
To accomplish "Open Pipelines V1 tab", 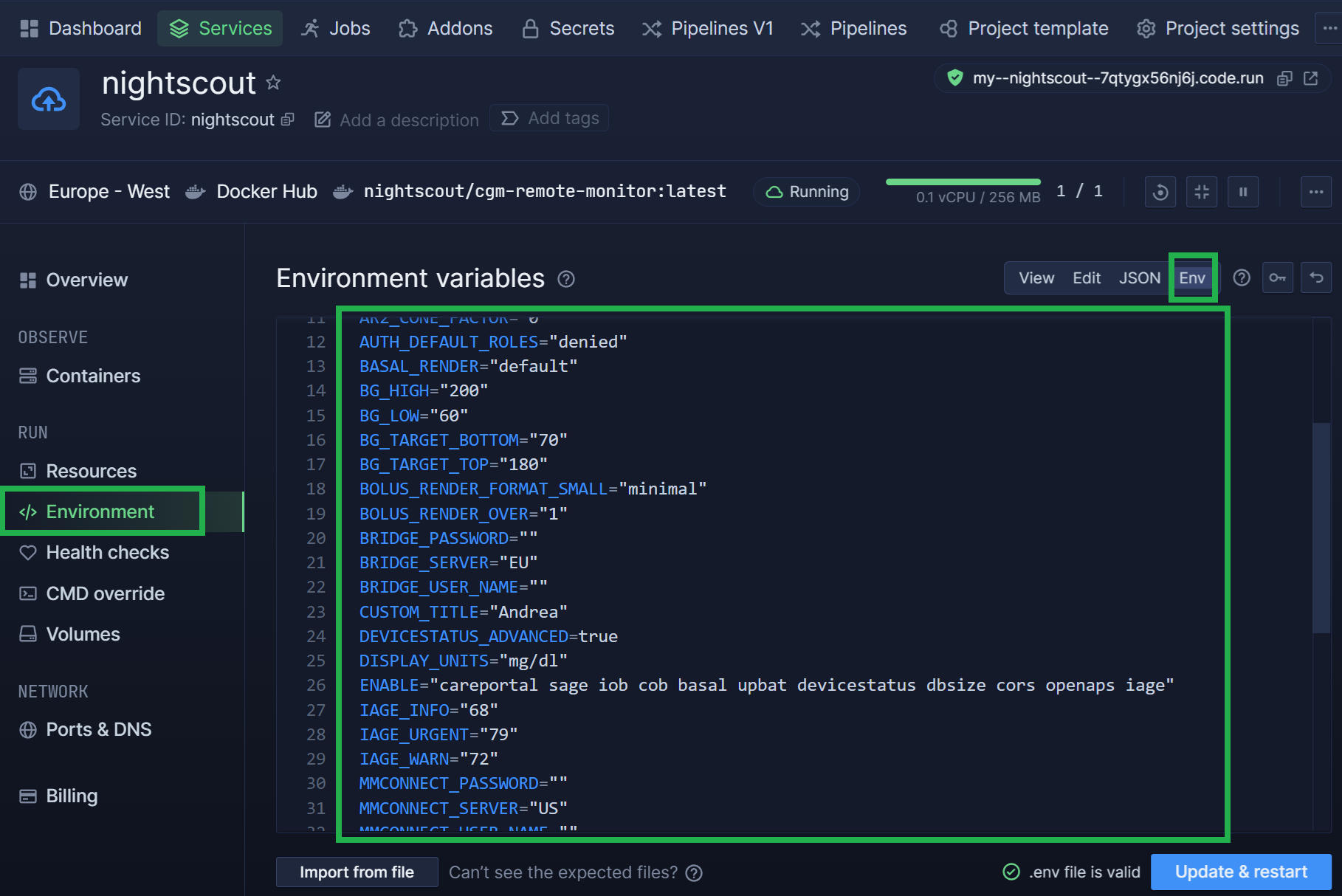I will tap(707, 28).
